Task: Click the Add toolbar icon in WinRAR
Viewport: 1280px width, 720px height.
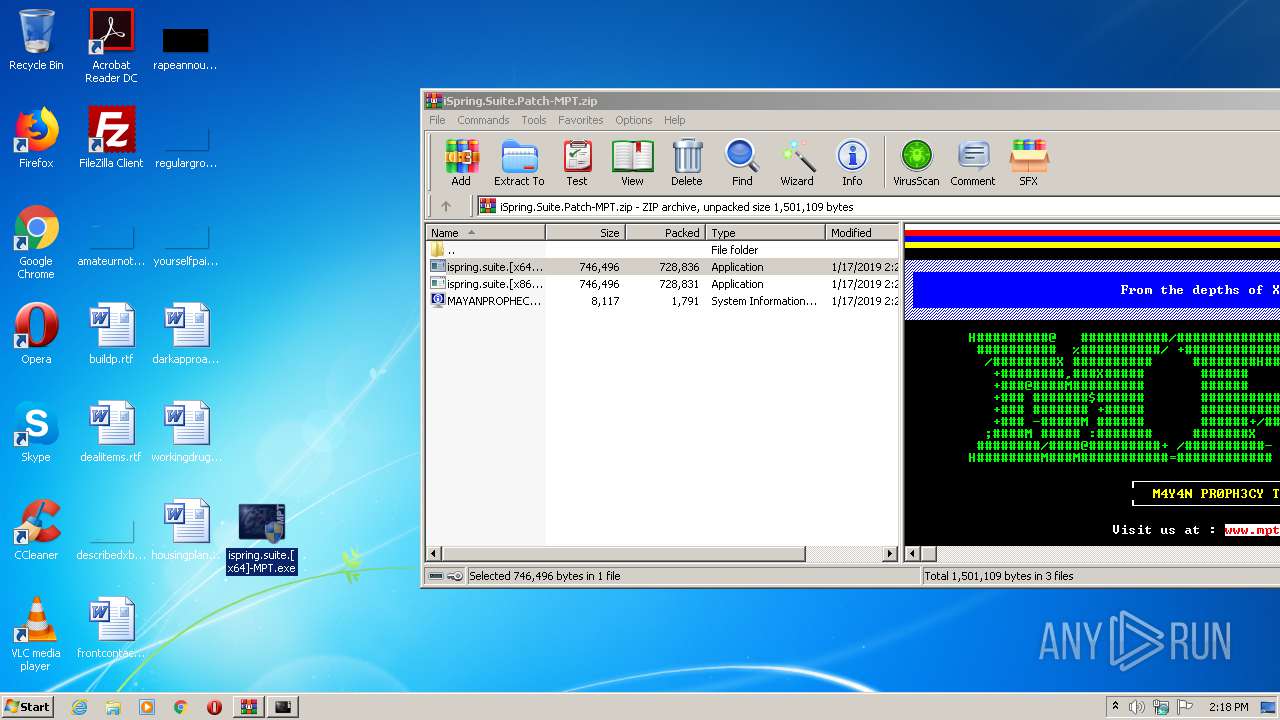Action: tap(461, 163)
